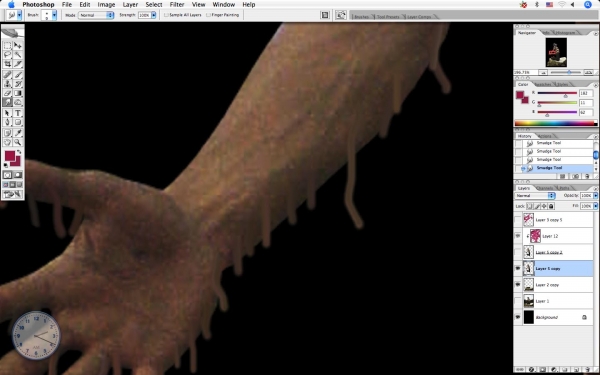Select the Zoom tool

18,142
